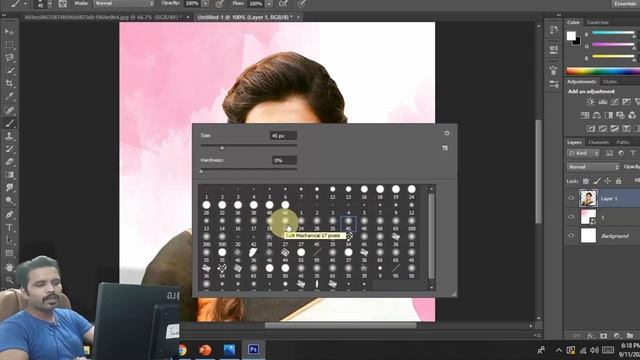Hide Layer 1 visibility eye
Viewport: 640px width, 360px height.
(x=571, y=198)
